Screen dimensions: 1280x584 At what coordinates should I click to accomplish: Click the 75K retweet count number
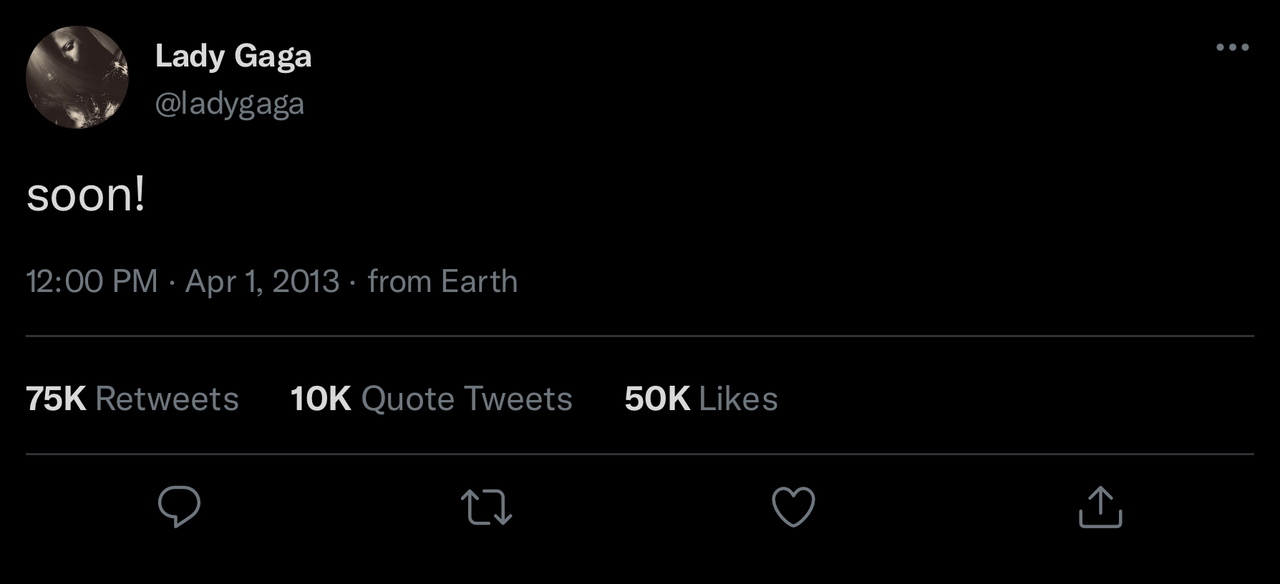[56, 399]
